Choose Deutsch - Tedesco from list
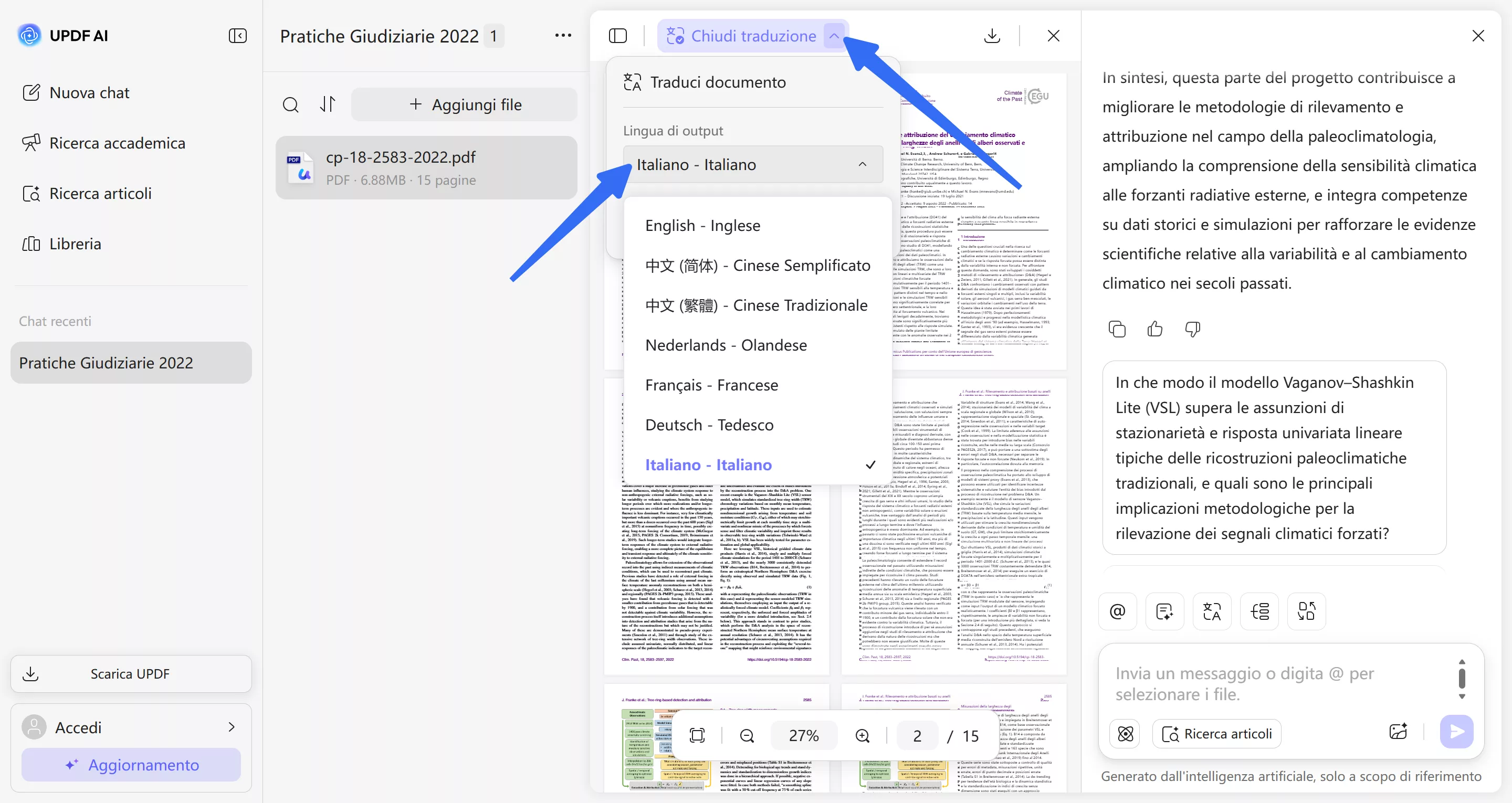The image size is (1512, 803). [x=709, y=425]
